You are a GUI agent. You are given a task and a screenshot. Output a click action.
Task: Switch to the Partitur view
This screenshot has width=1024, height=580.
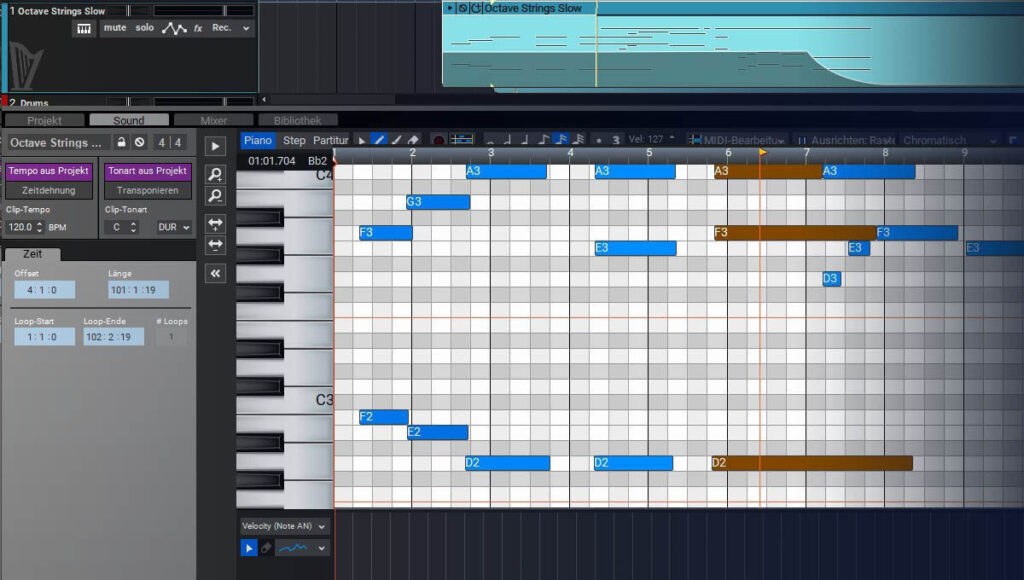tap(330, 141)
